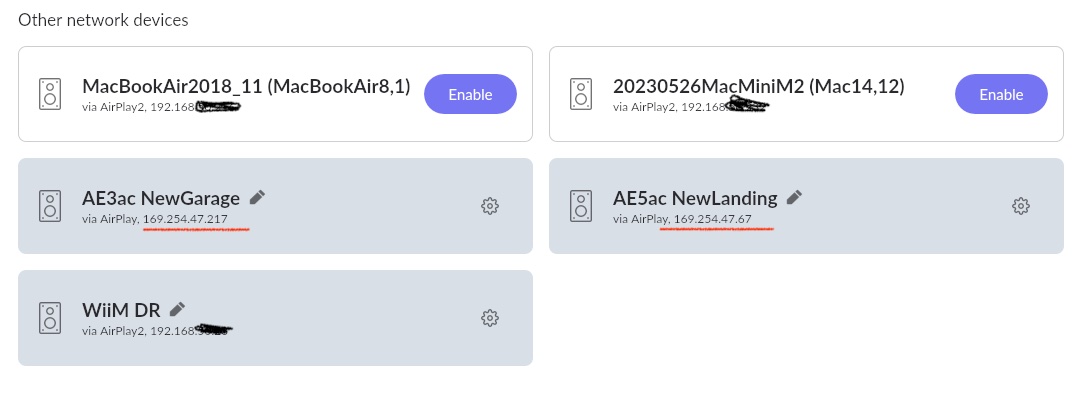Viewport: 1087px width, 402px height.
Task: Enable the 20230526MacMiniM2 device
Action: click(1001, 95)
